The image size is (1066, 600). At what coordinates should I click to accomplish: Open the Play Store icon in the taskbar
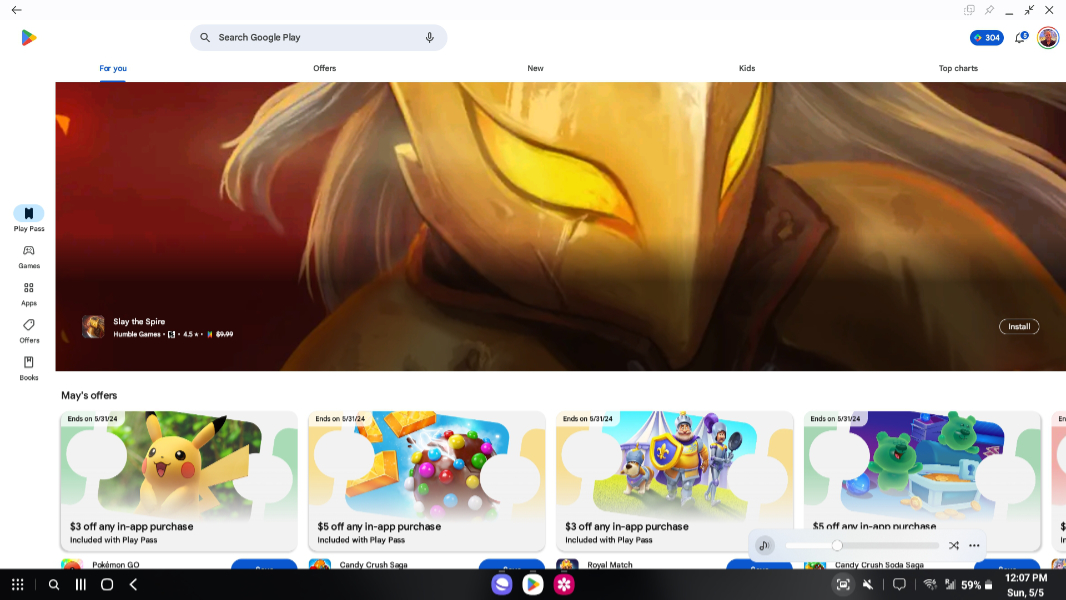pos(532,584)
